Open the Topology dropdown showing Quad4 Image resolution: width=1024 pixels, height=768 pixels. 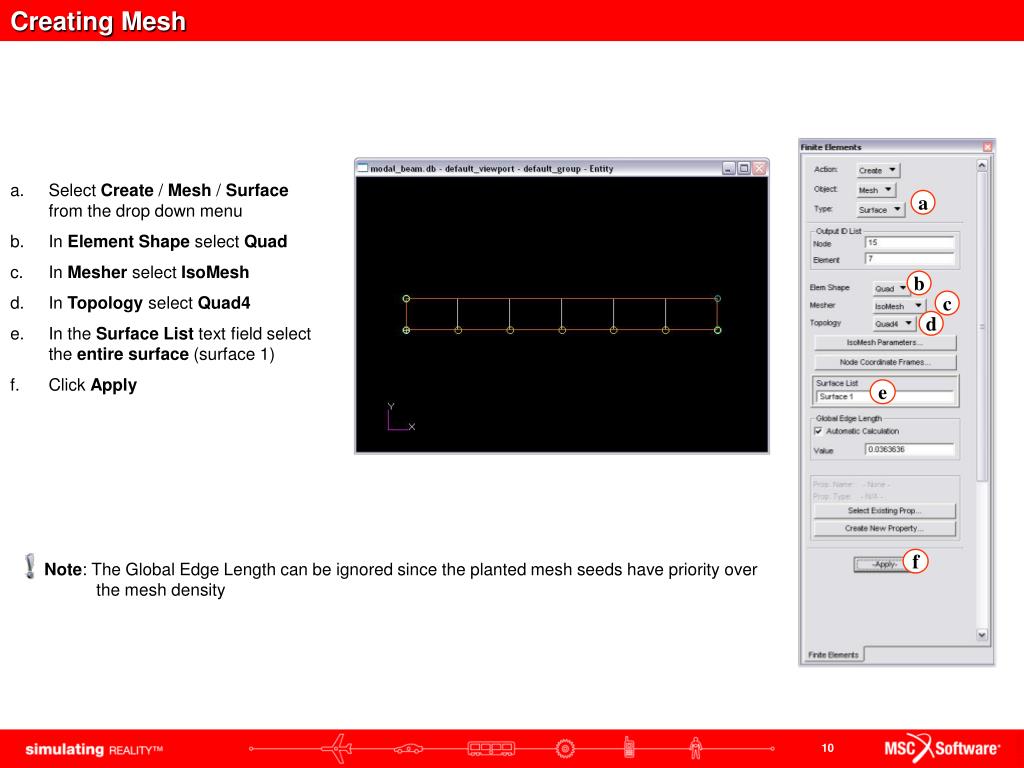click(x=893, y=323)
